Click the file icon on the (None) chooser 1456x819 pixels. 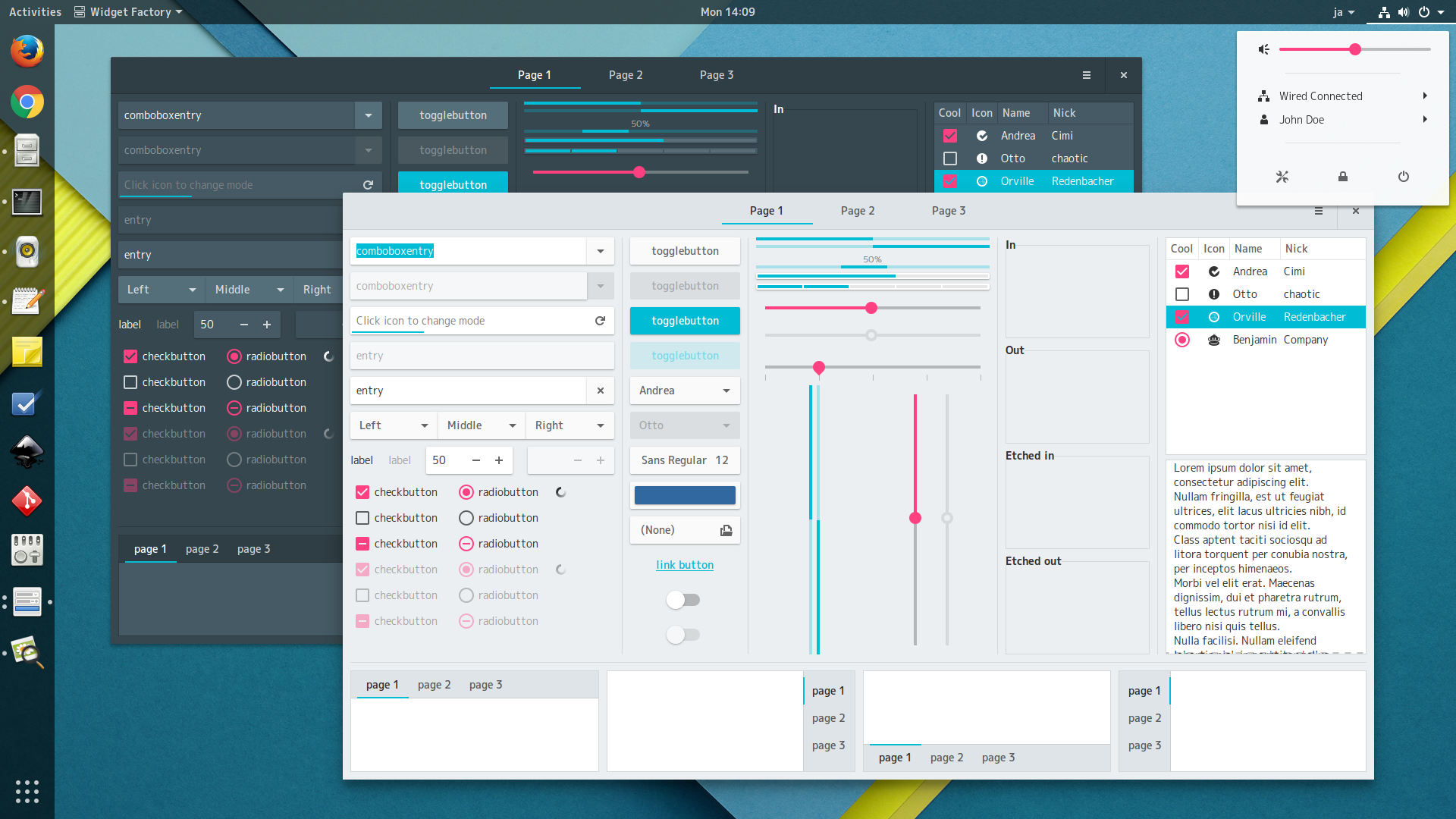(x=726, y=530)
